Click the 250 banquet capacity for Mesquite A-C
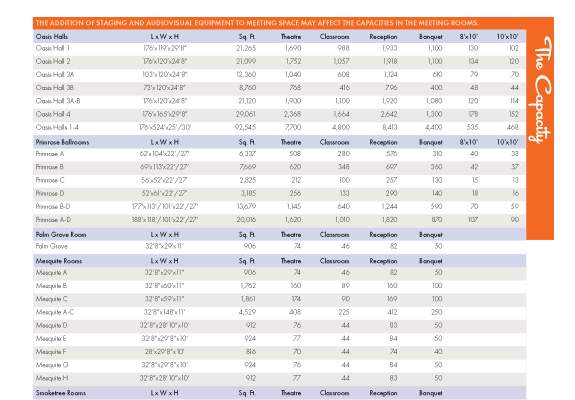The image size is (575, 400). click(x=437, y=312)
